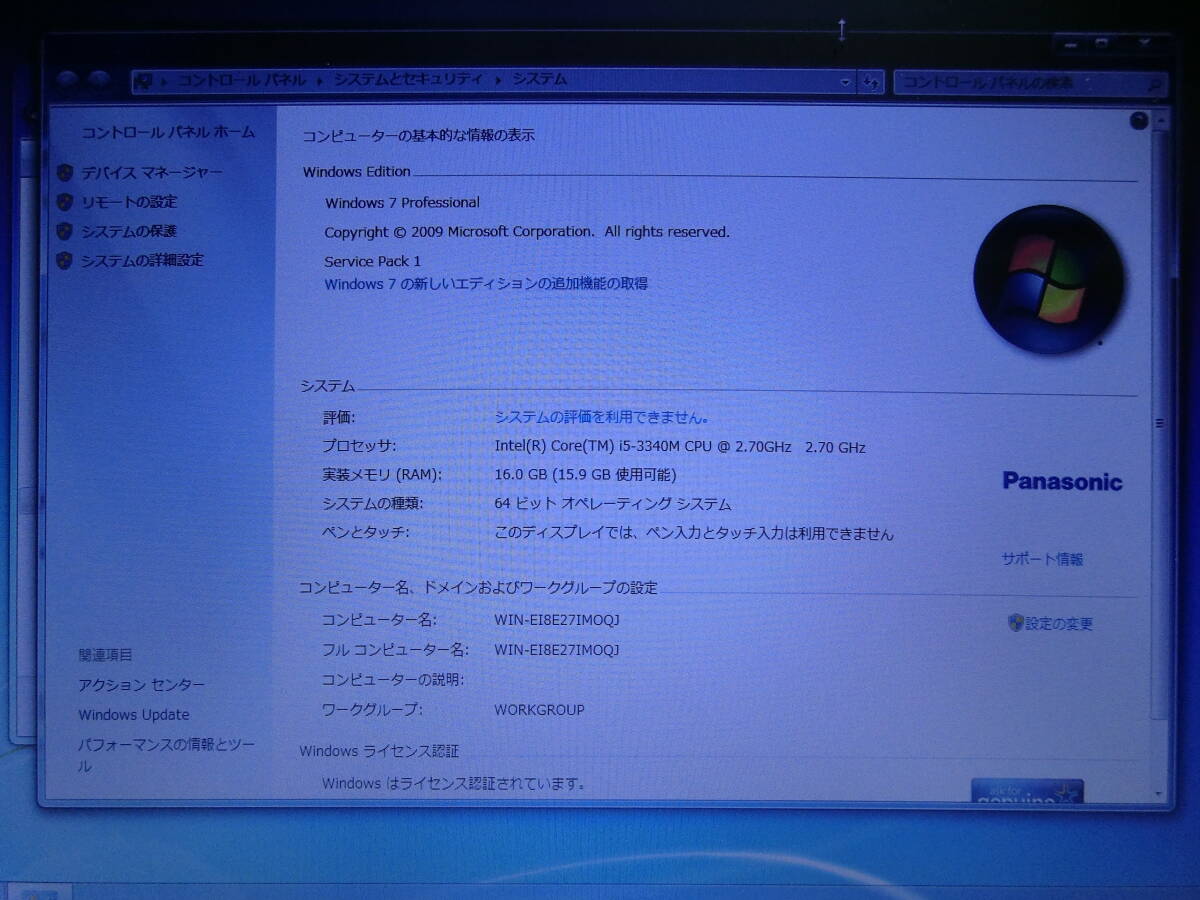Image resolution: width=1200 pixels, height=900 pixels.
Task: Open Action Center (アクション センター)
Action: pos(142,685)
